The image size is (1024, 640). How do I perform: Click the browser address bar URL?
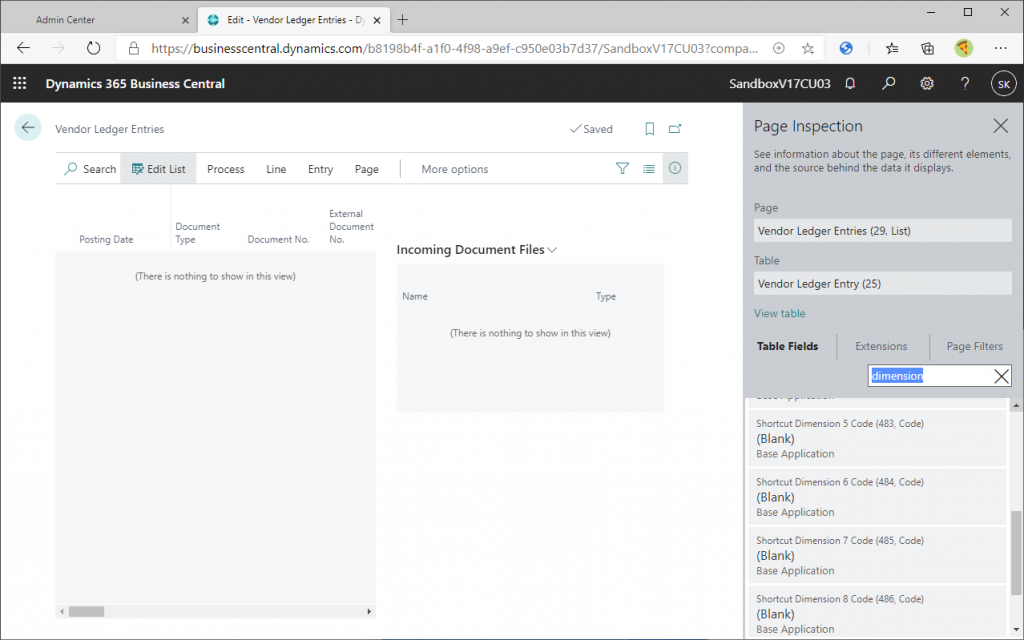[x=455, y=48]
